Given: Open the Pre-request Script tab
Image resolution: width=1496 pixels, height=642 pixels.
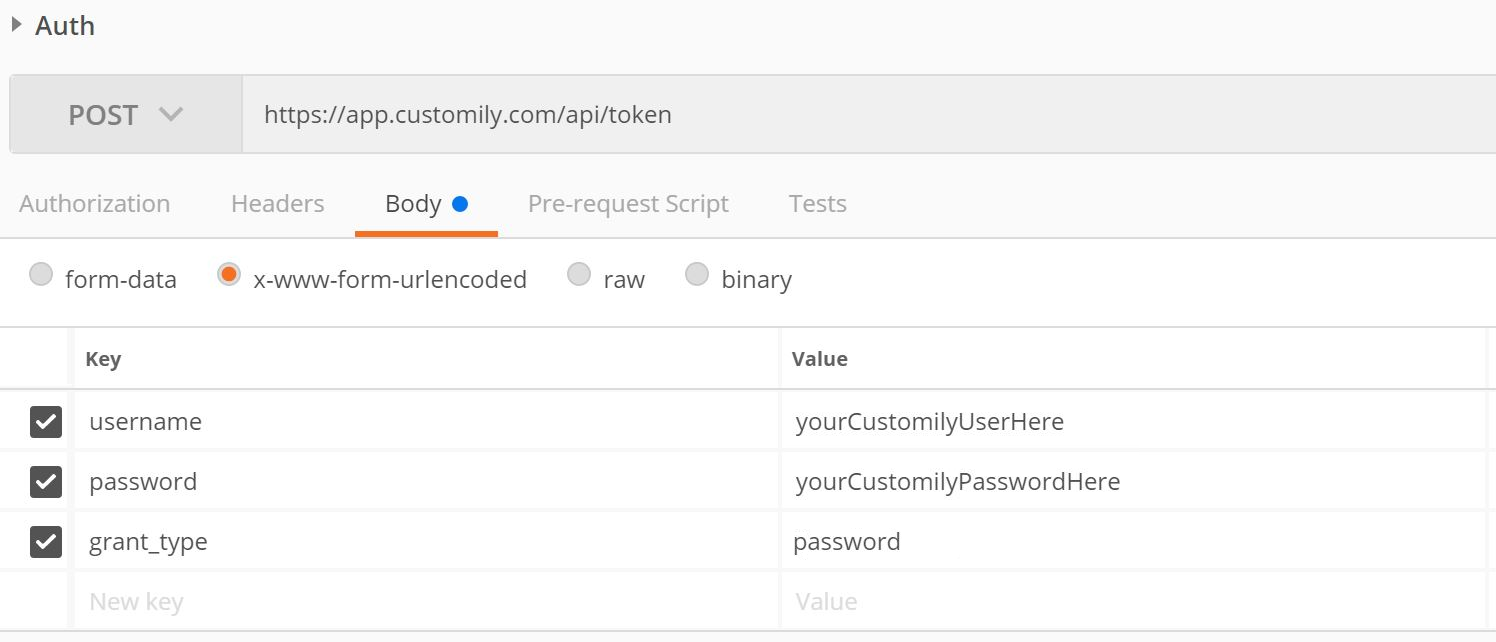Looking at the screenshot, I should [x=628, y=203].
